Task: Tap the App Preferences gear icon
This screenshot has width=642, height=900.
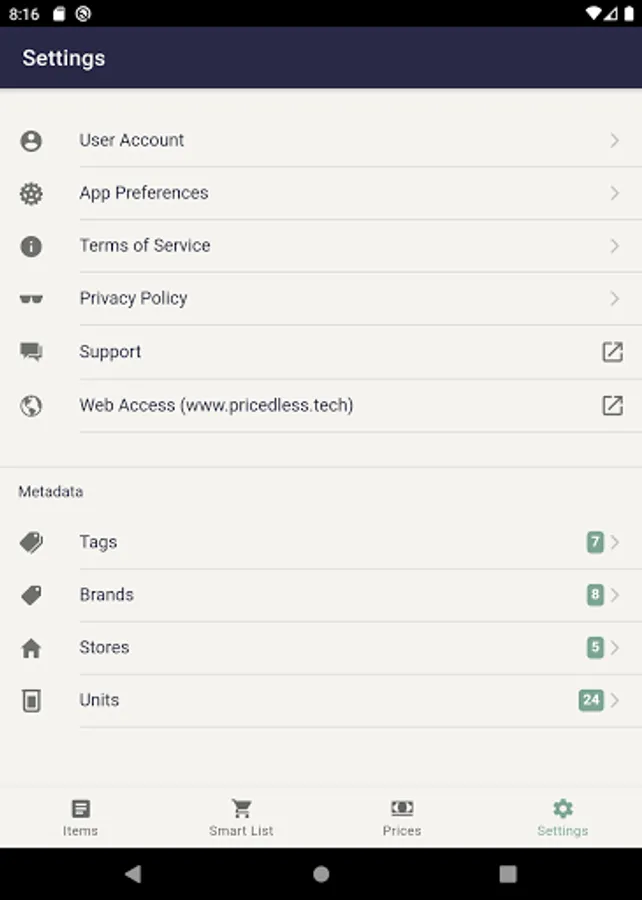Action: click(x=31, y=194)
